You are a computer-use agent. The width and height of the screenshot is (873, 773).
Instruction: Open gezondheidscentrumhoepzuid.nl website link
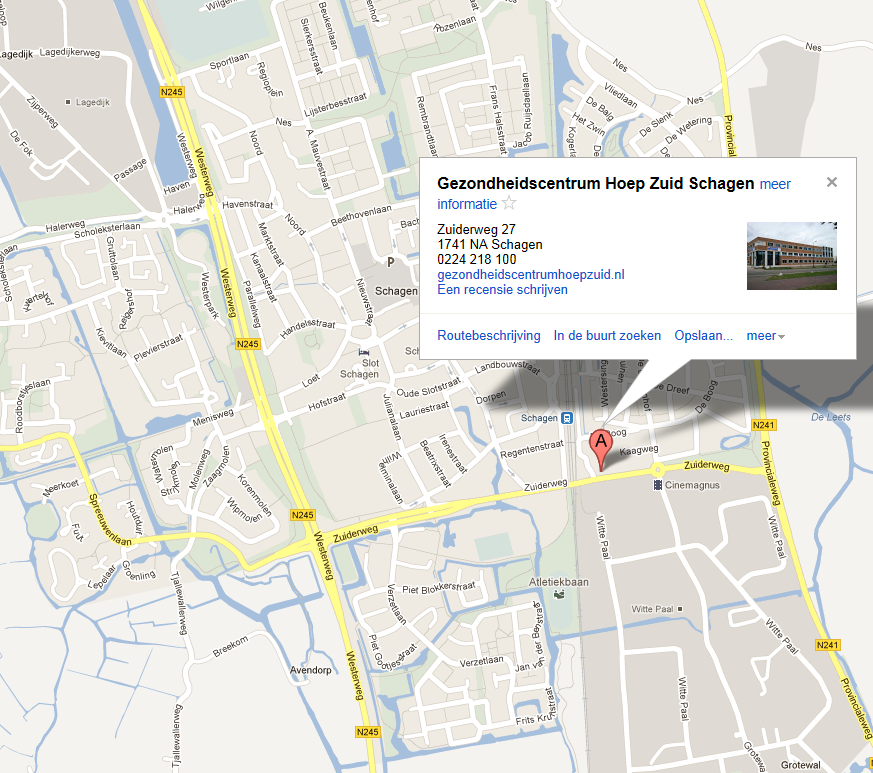(531, 275)
